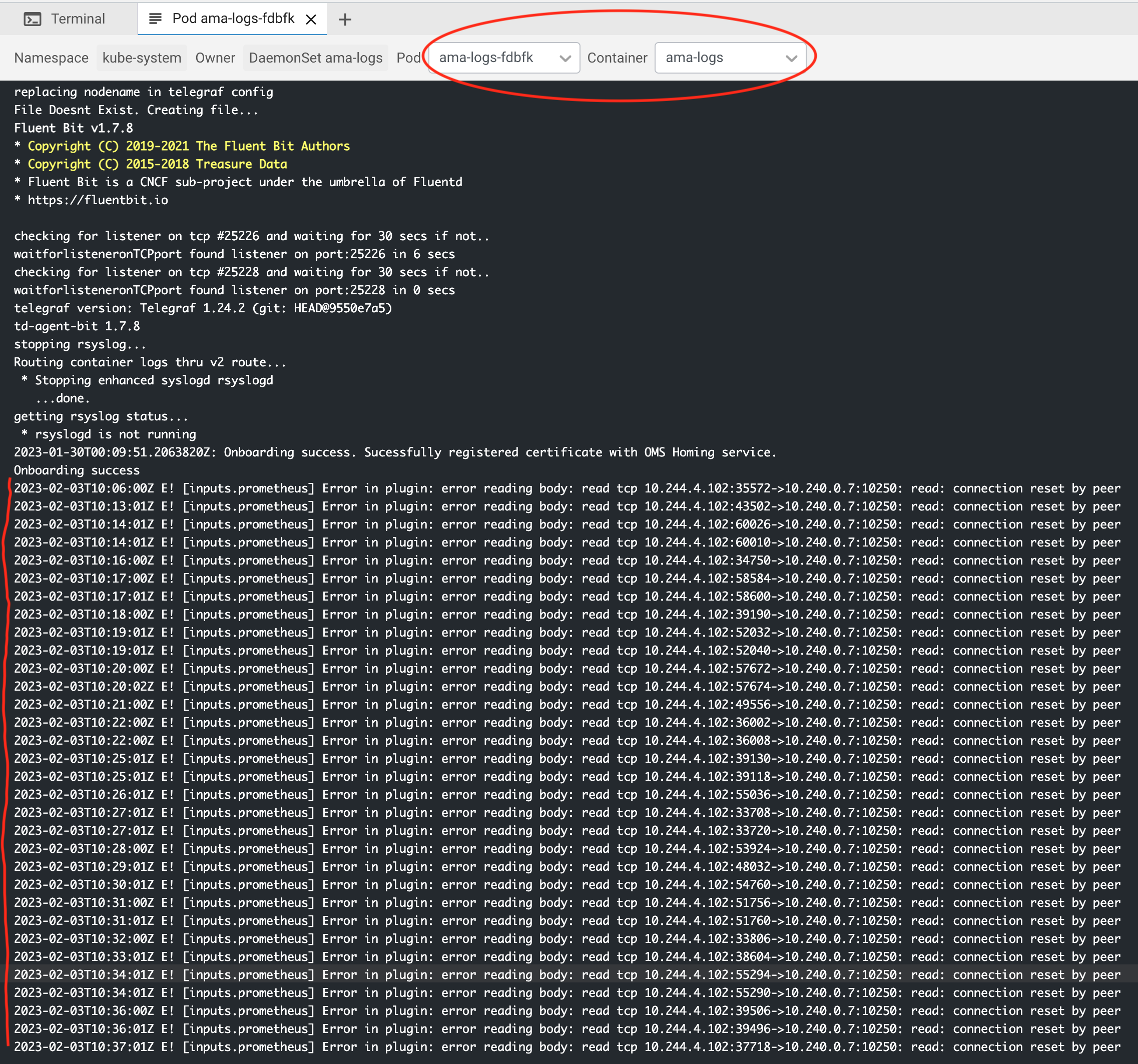Image resolution: width=1138 pixels, height=1064 pixels.
Task: Open a new tab with the plus icon
Action: [x=345, y=19]
